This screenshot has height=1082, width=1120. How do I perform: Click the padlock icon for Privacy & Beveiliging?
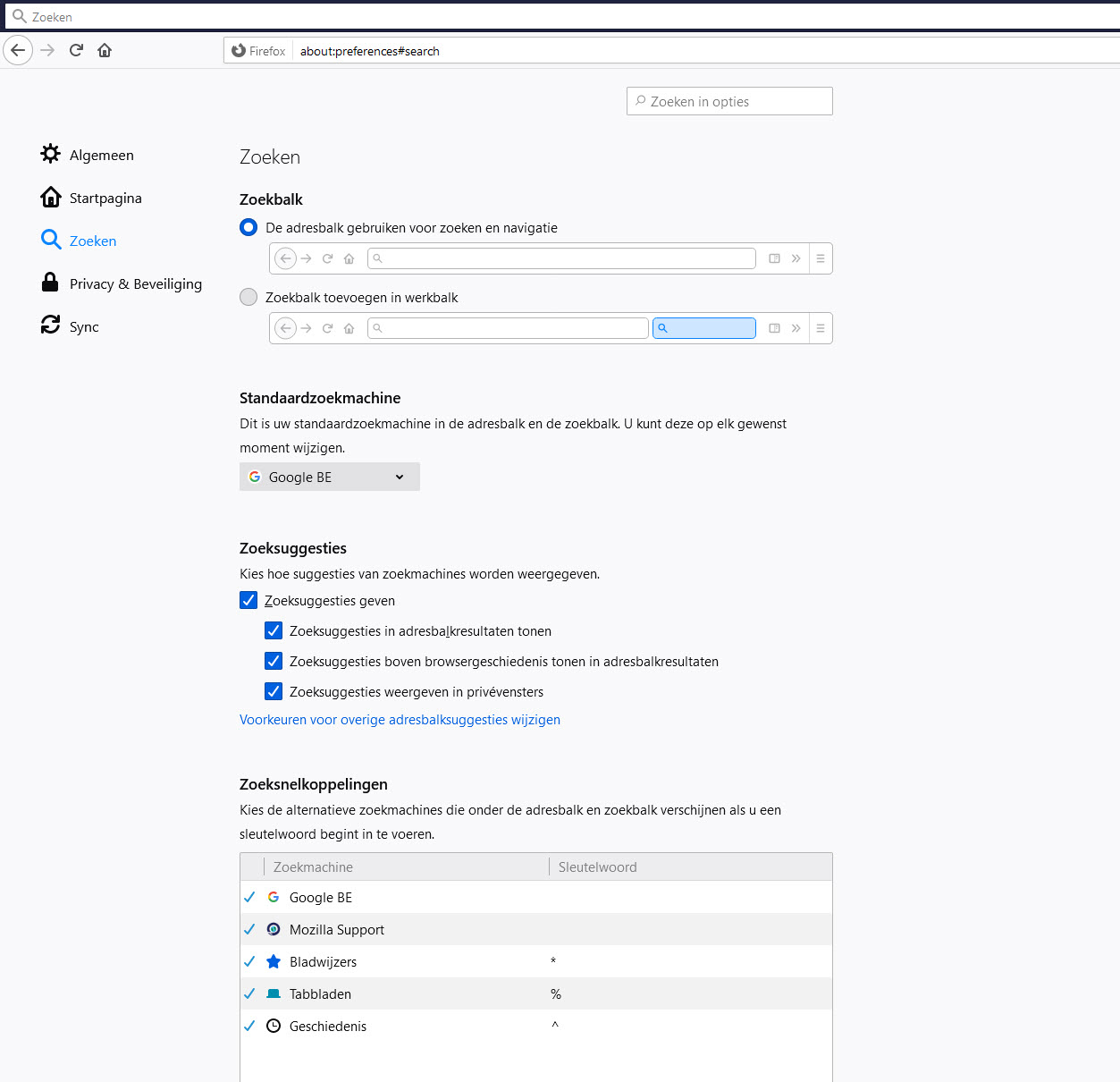coord(51,283)
